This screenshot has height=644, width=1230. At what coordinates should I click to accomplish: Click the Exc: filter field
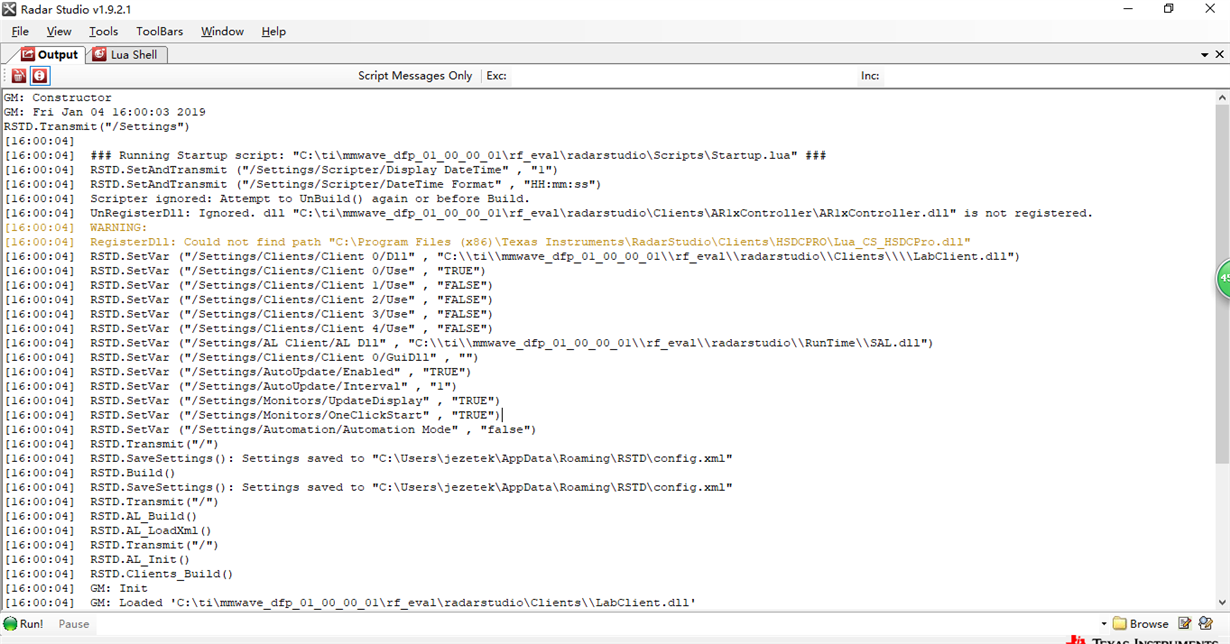684,76
